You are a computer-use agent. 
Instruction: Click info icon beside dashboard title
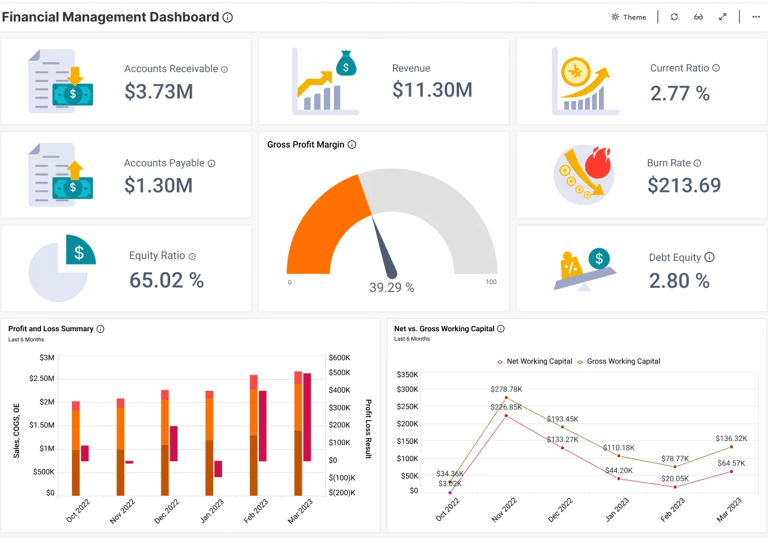click(x=227, y=17)
